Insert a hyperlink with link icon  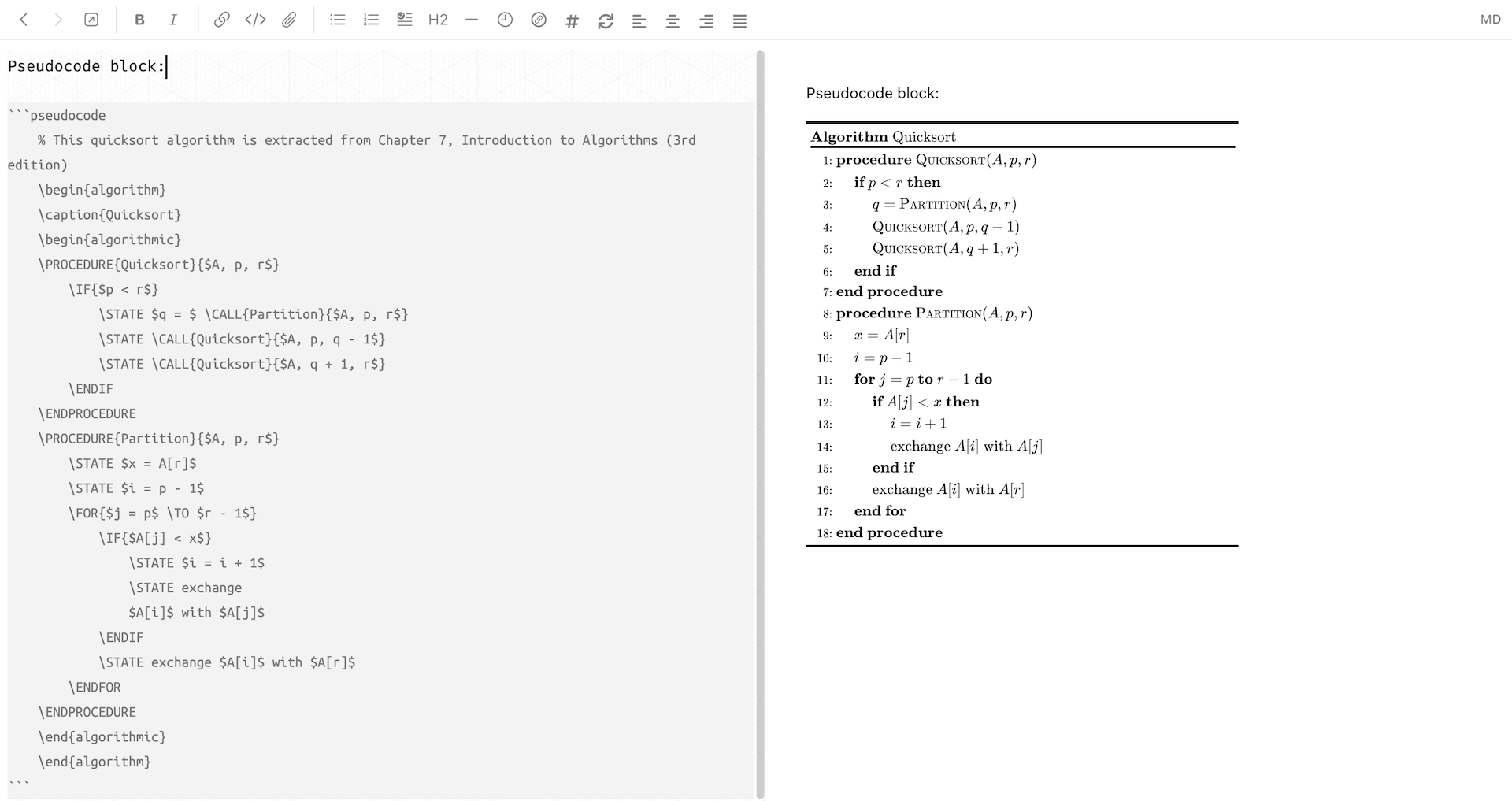coord(222,20)
